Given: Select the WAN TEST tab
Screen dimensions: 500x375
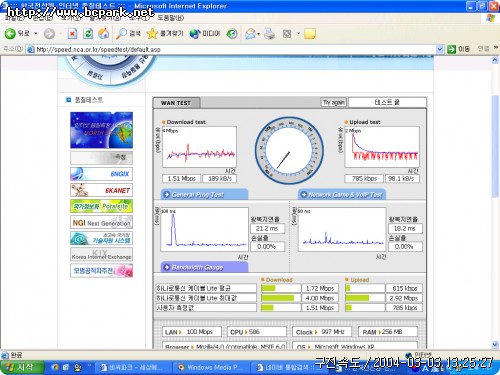Looking at the screenshot, I should tap(176, 103).
